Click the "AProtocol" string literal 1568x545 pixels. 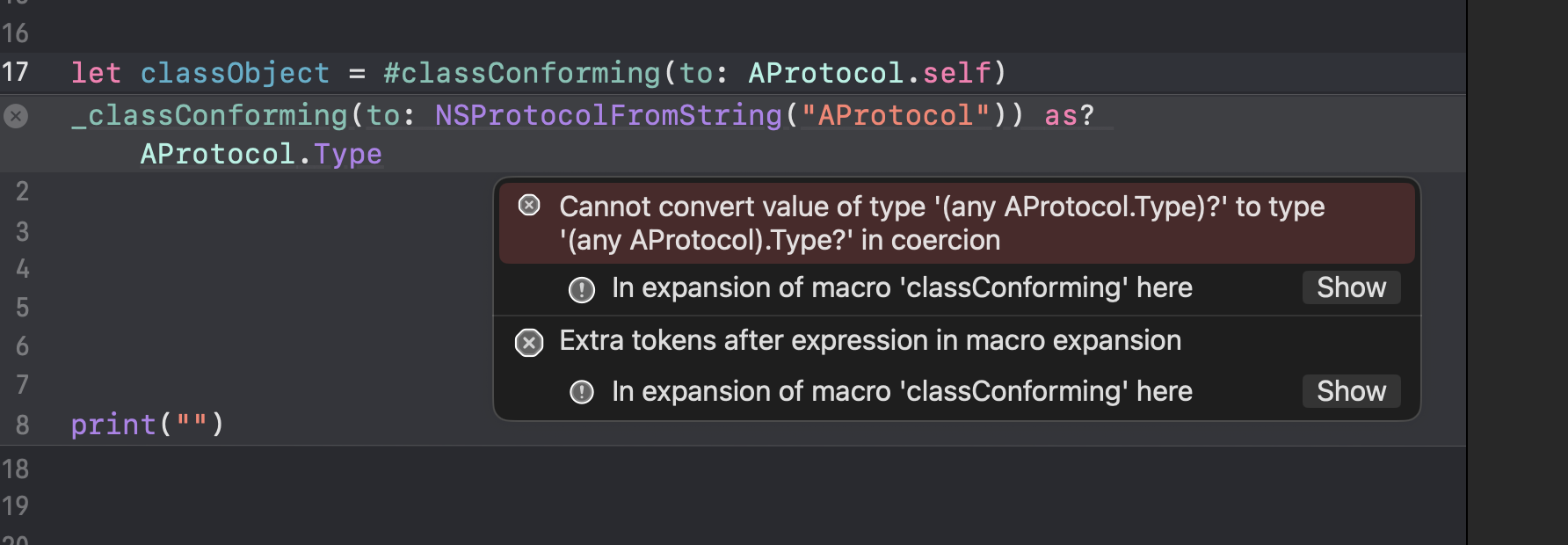[896, 115]
